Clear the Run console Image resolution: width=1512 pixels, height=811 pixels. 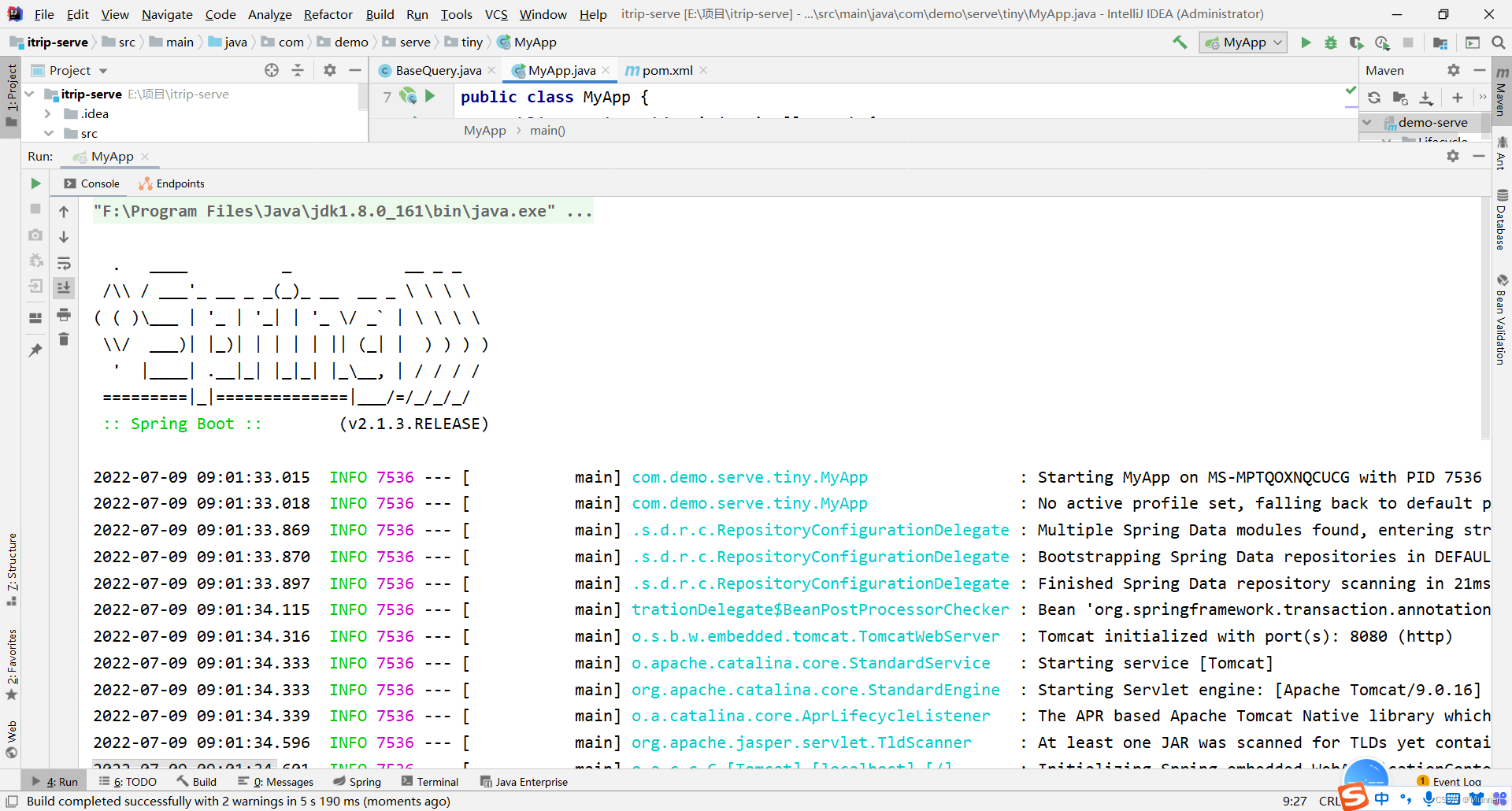(x=64, y=339)
